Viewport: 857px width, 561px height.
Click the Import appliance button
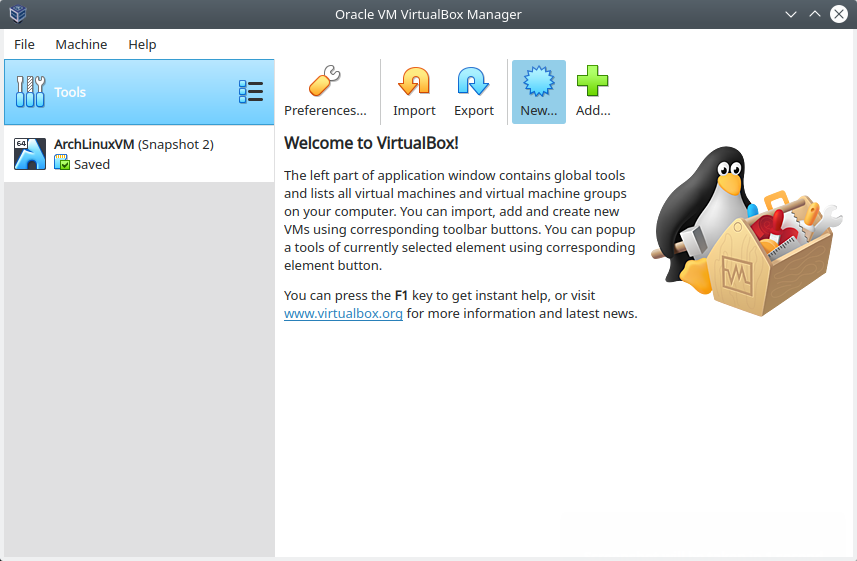pos(414,92)
